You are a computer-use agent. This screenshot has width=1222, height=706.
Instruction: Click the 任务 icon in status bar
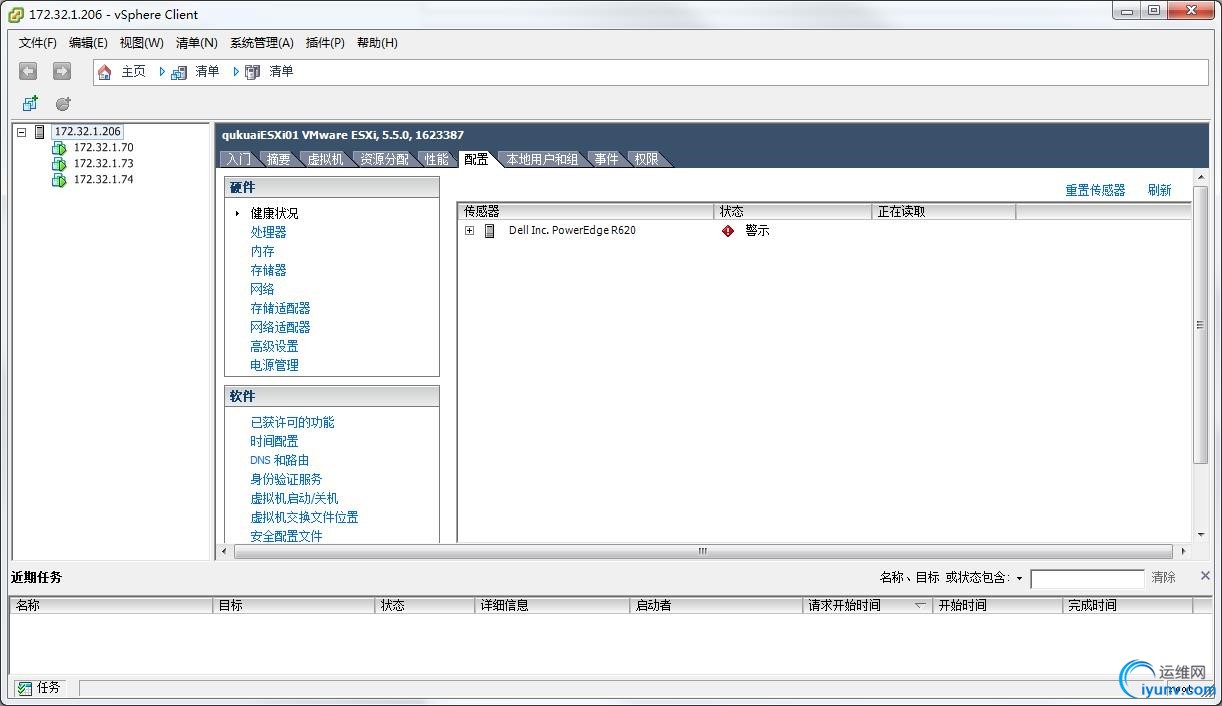click(x=24, y=688)
